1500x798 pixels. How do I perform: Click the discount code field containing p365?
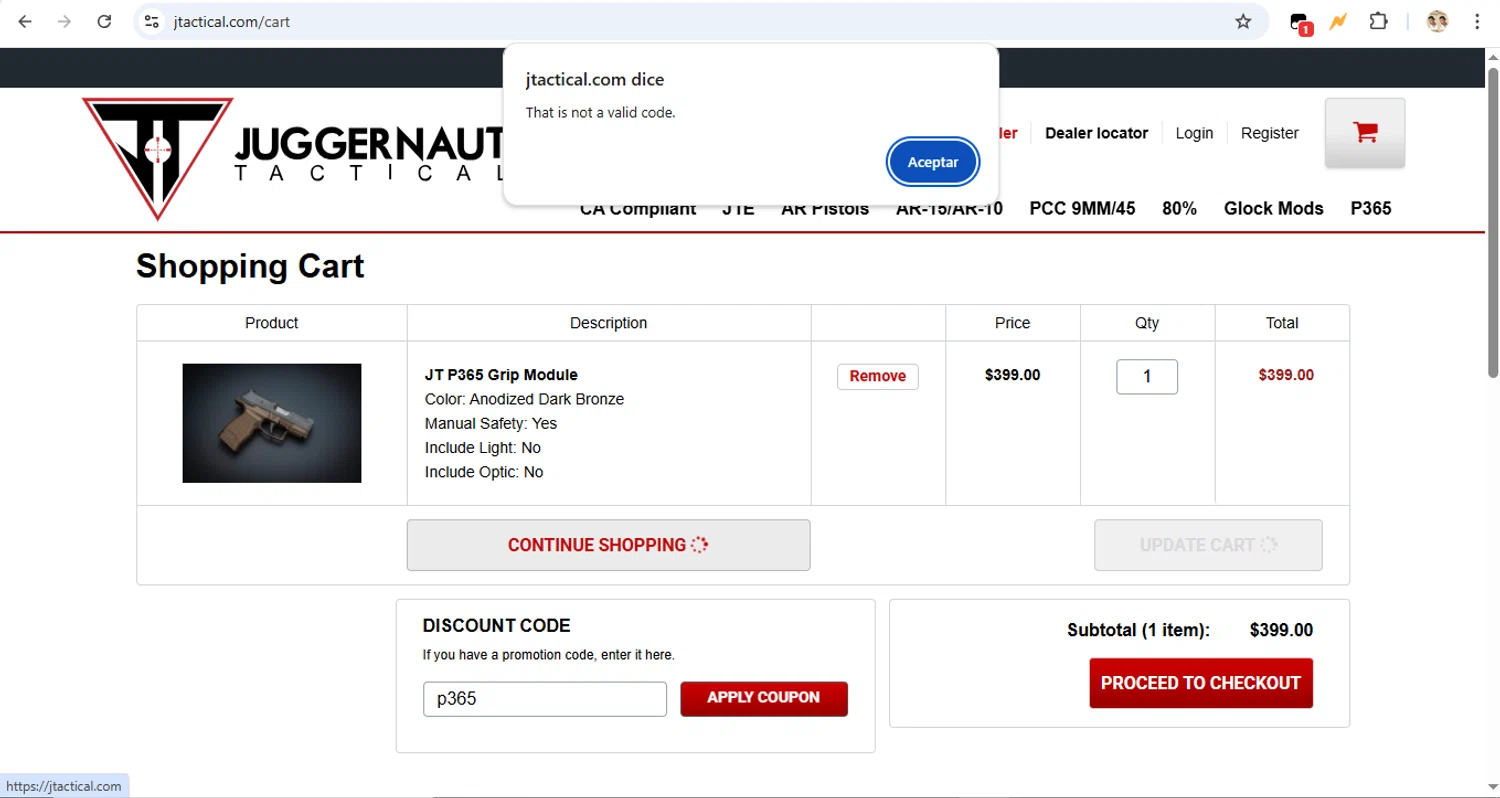[545, 699]
